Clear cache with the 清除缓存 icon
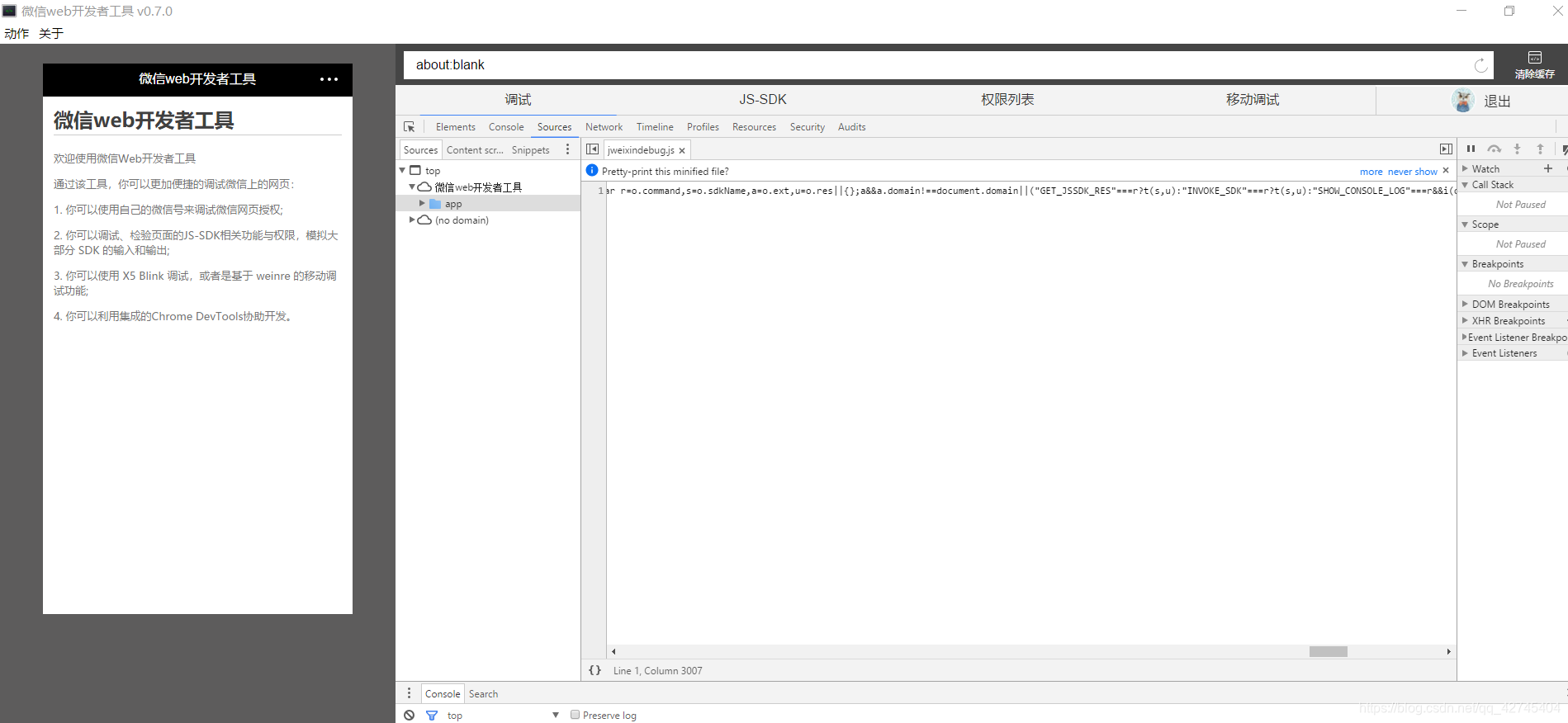The width and height of the screenshot is (1568, 723). [x=1534, y=64]
